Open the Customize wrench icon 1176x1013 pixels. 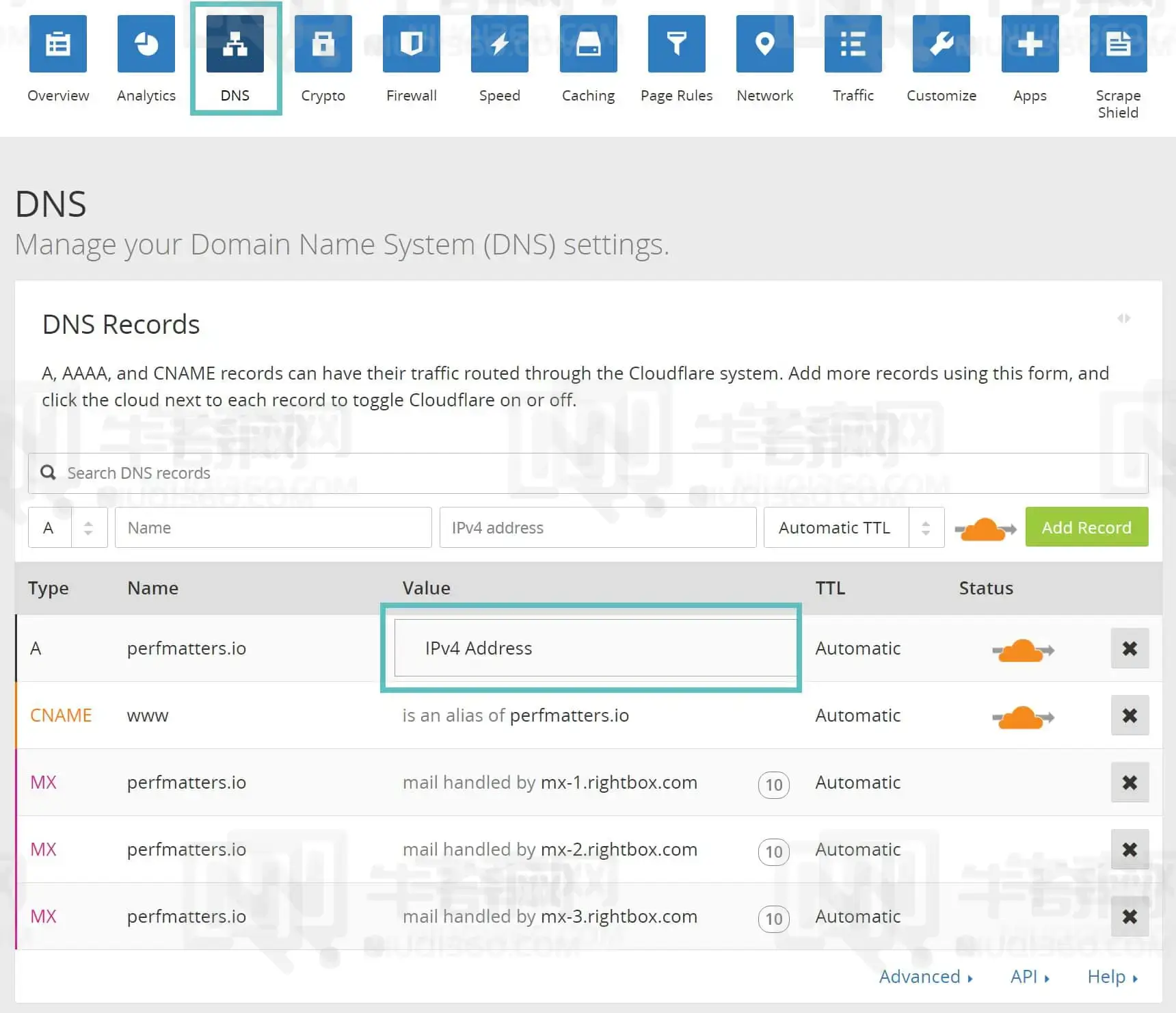pos(941,44)
